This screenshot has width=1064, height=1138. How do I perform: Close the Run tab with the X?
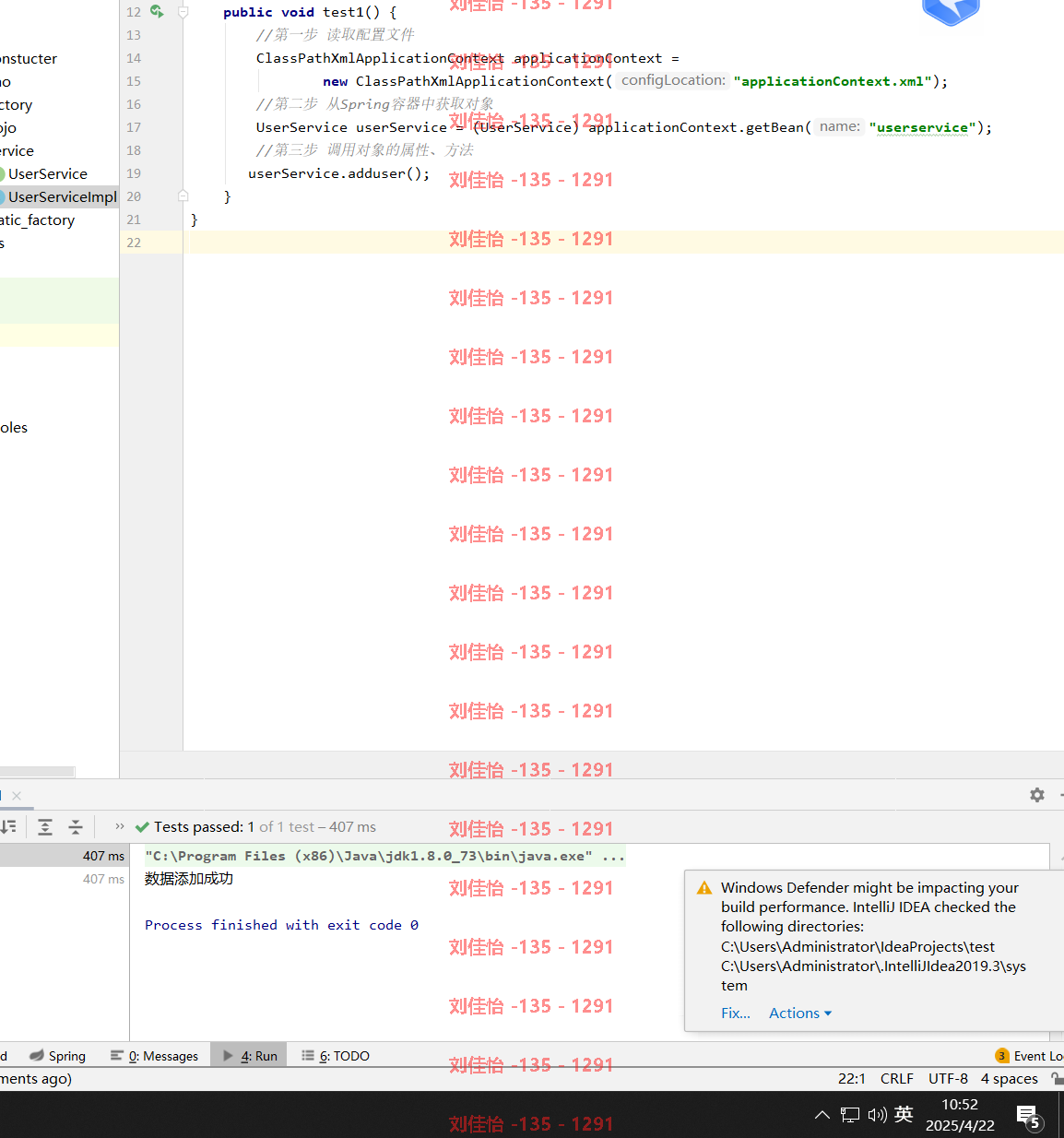tap(17, 795)
